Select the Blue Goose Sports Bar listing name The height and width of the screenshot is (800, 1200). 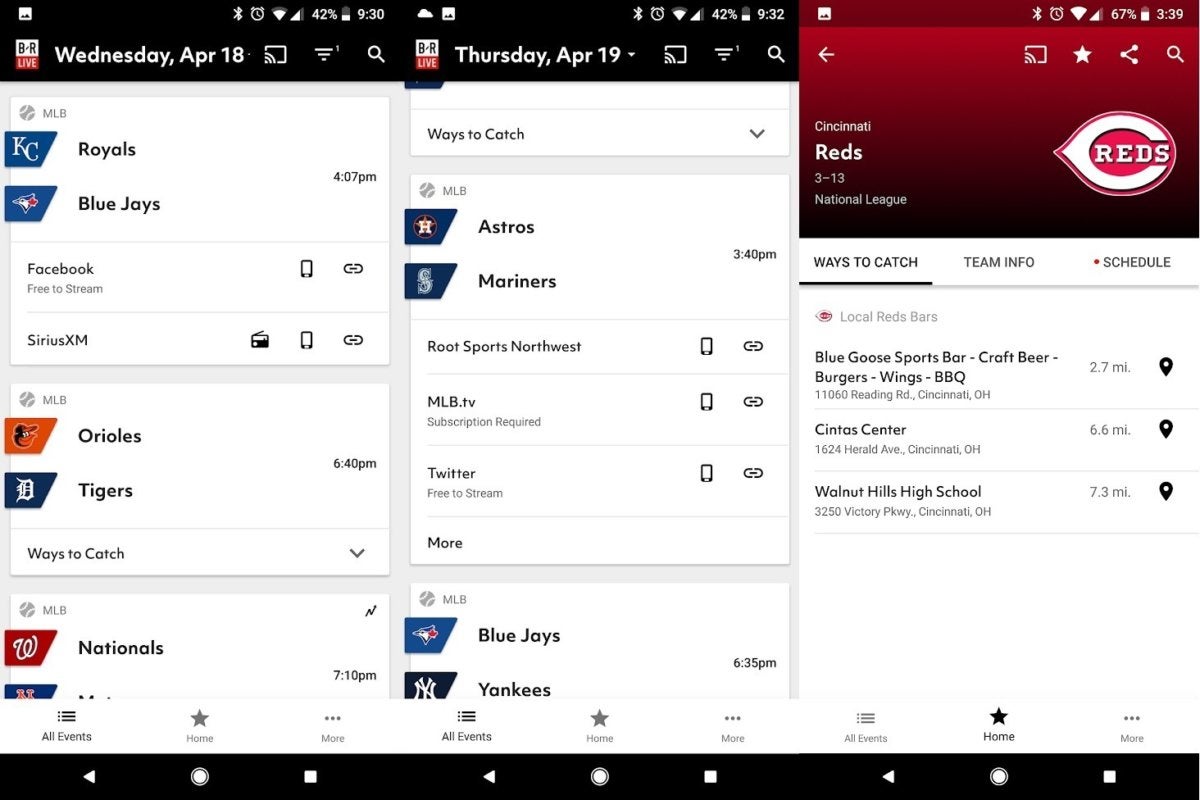tap(936, 367)
